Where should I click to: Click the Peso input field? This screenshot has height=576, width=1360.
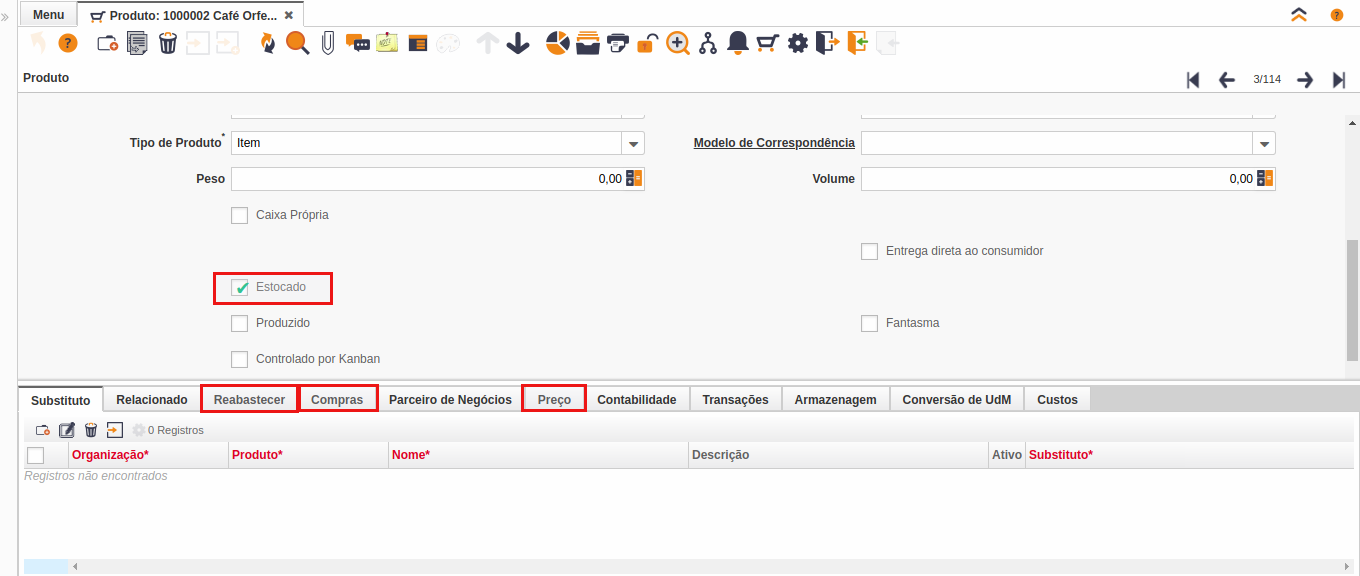pos(427,179)
